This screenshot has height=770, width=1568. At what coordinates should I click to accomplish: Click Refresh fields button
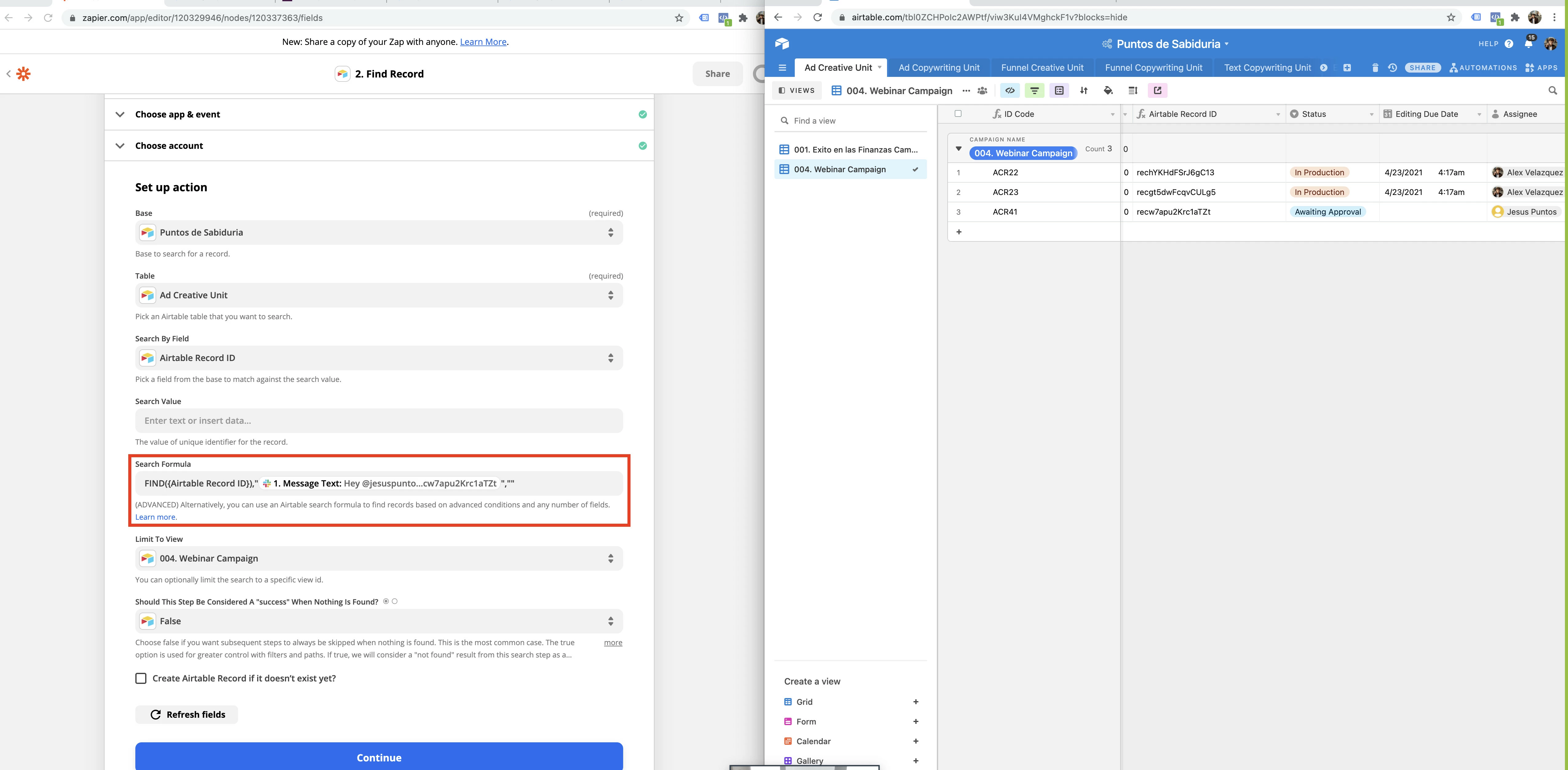[186, 715]
